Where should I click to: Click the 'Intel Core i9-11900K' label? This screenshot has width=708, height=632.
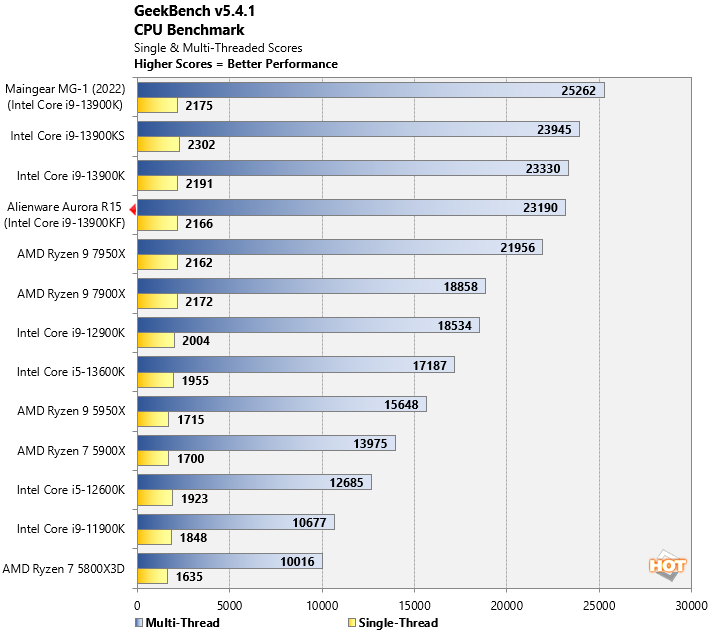point(71,529)
